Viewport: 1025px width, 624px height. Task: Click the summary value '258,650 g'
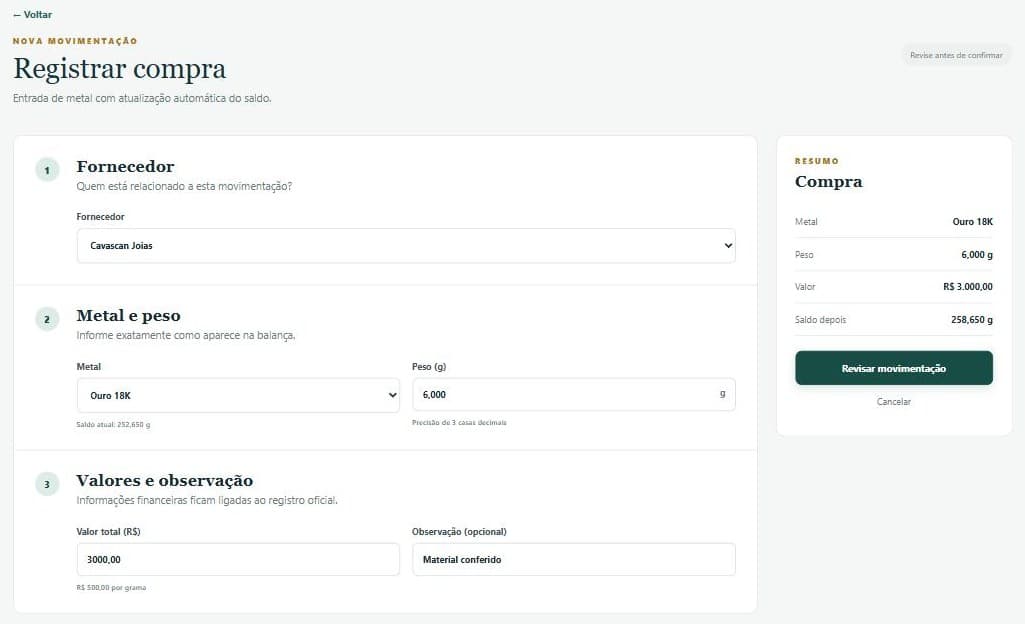[x=971, y=320]
